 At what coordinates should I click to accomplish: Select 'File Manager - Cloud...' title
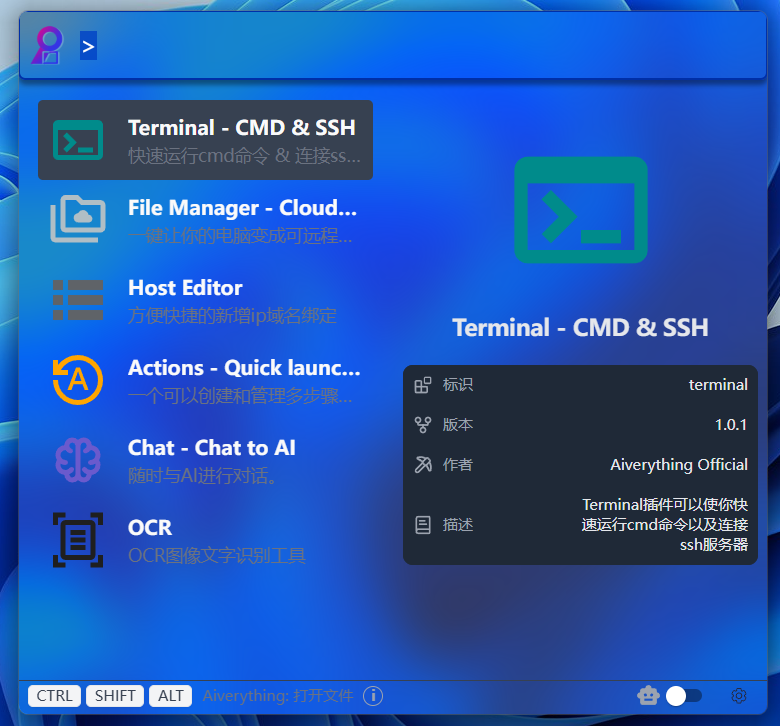tap(242, 208)
